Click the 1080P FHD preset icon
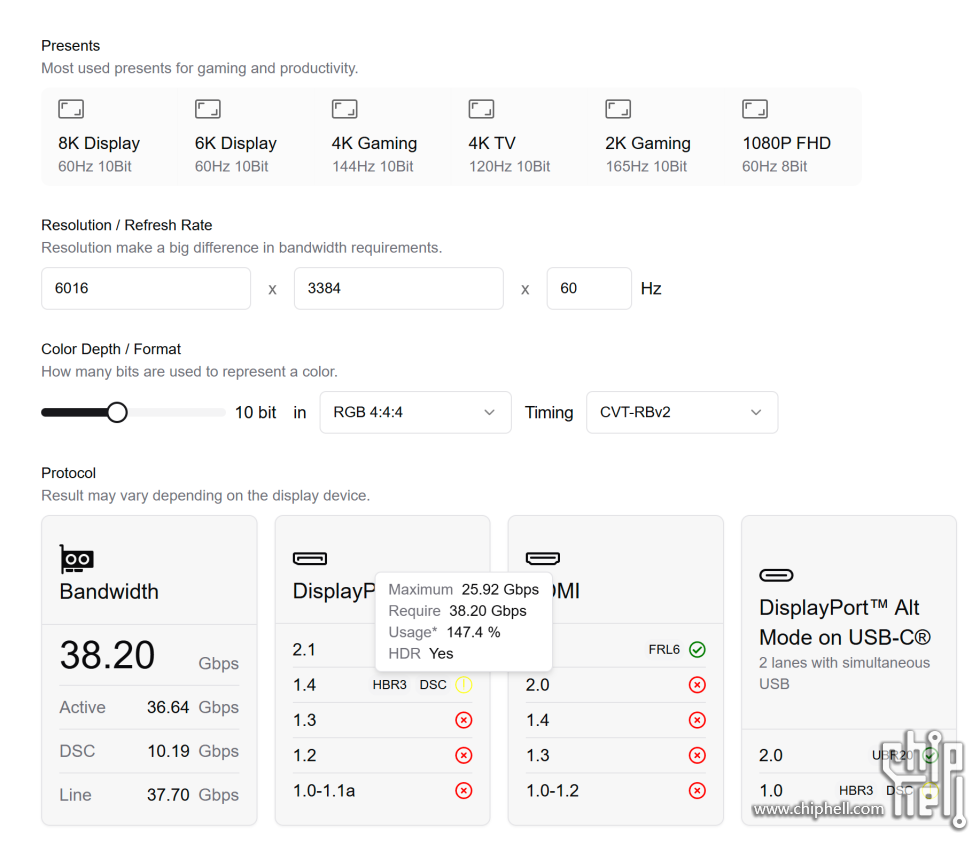Screen dimensions: 980x844 point(755,109)
